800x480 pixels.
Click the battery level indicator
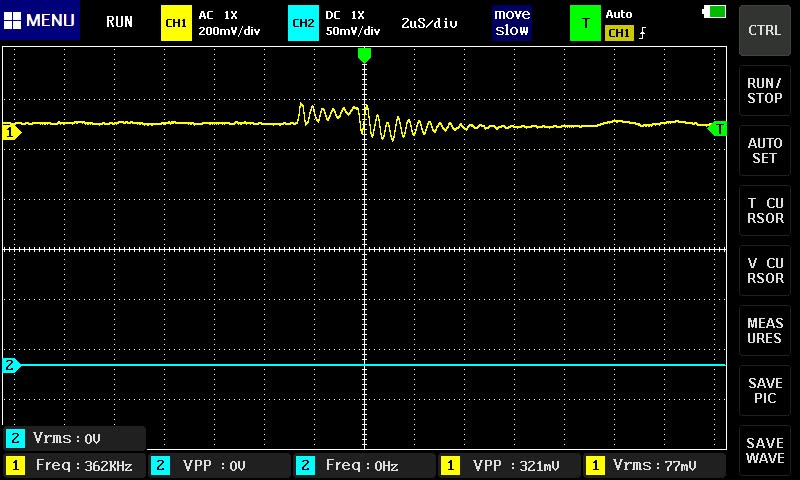pos(715,11)
